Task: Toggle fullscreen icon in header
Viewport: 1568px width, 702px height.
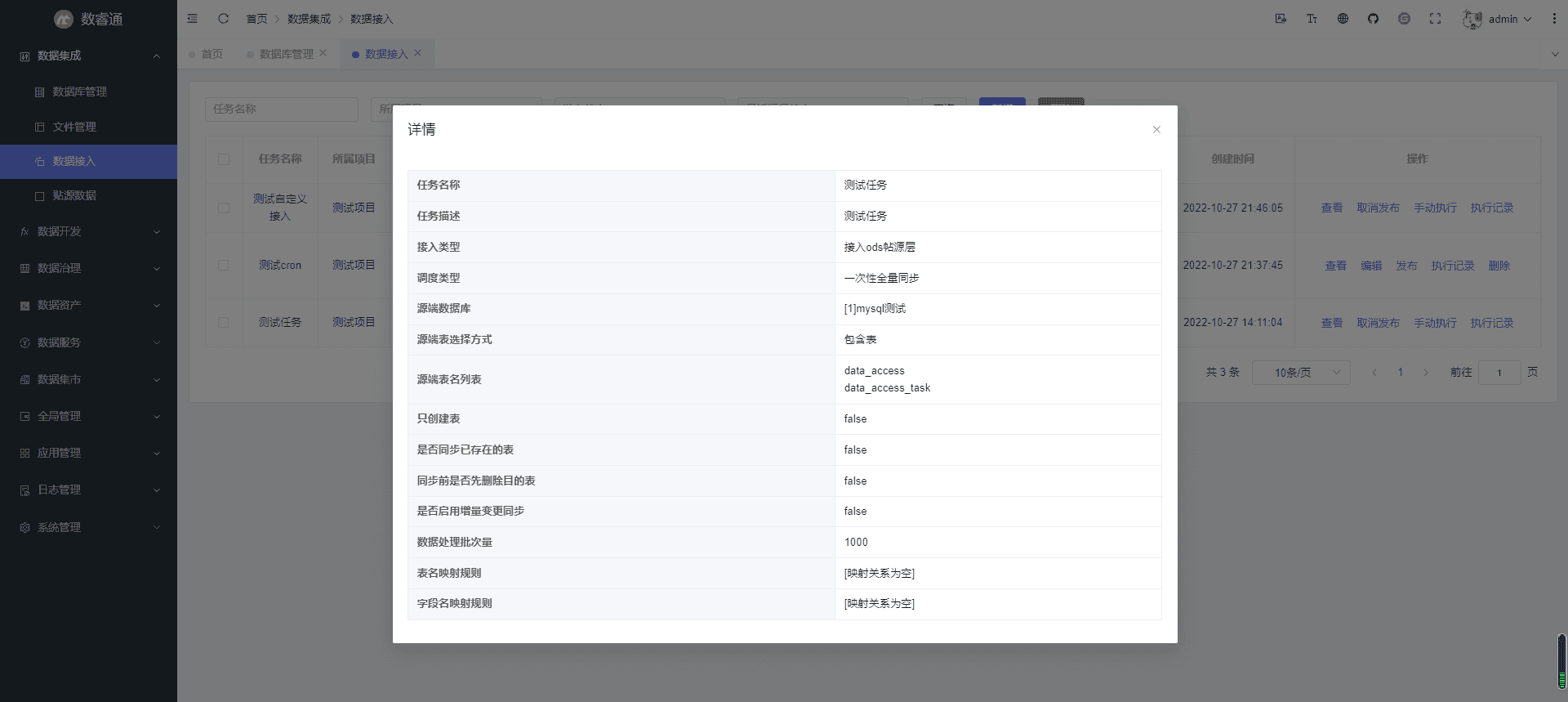Action: pos(1435,18)
